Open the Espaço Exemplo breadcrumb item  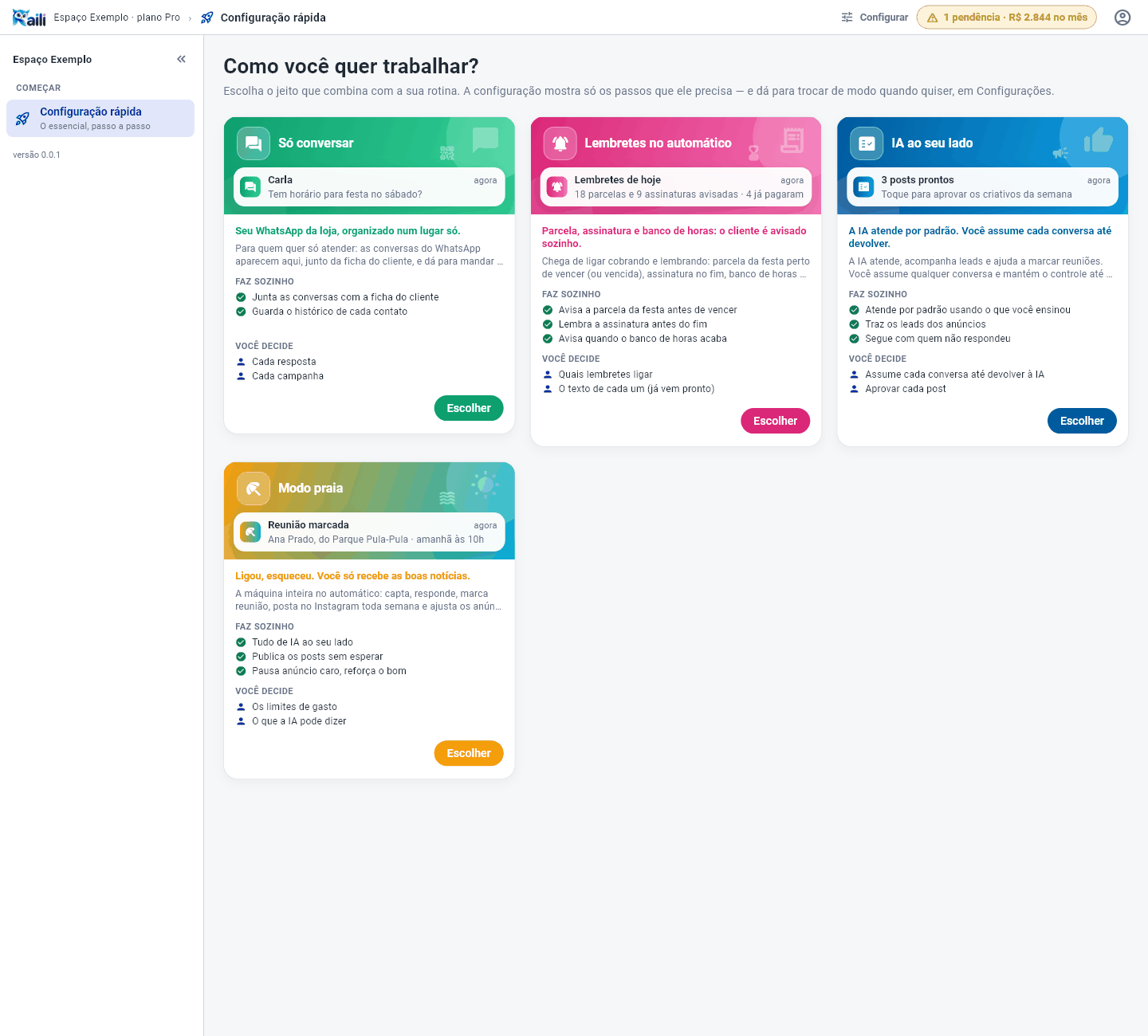pyautogui.click(x=117, y=18)
